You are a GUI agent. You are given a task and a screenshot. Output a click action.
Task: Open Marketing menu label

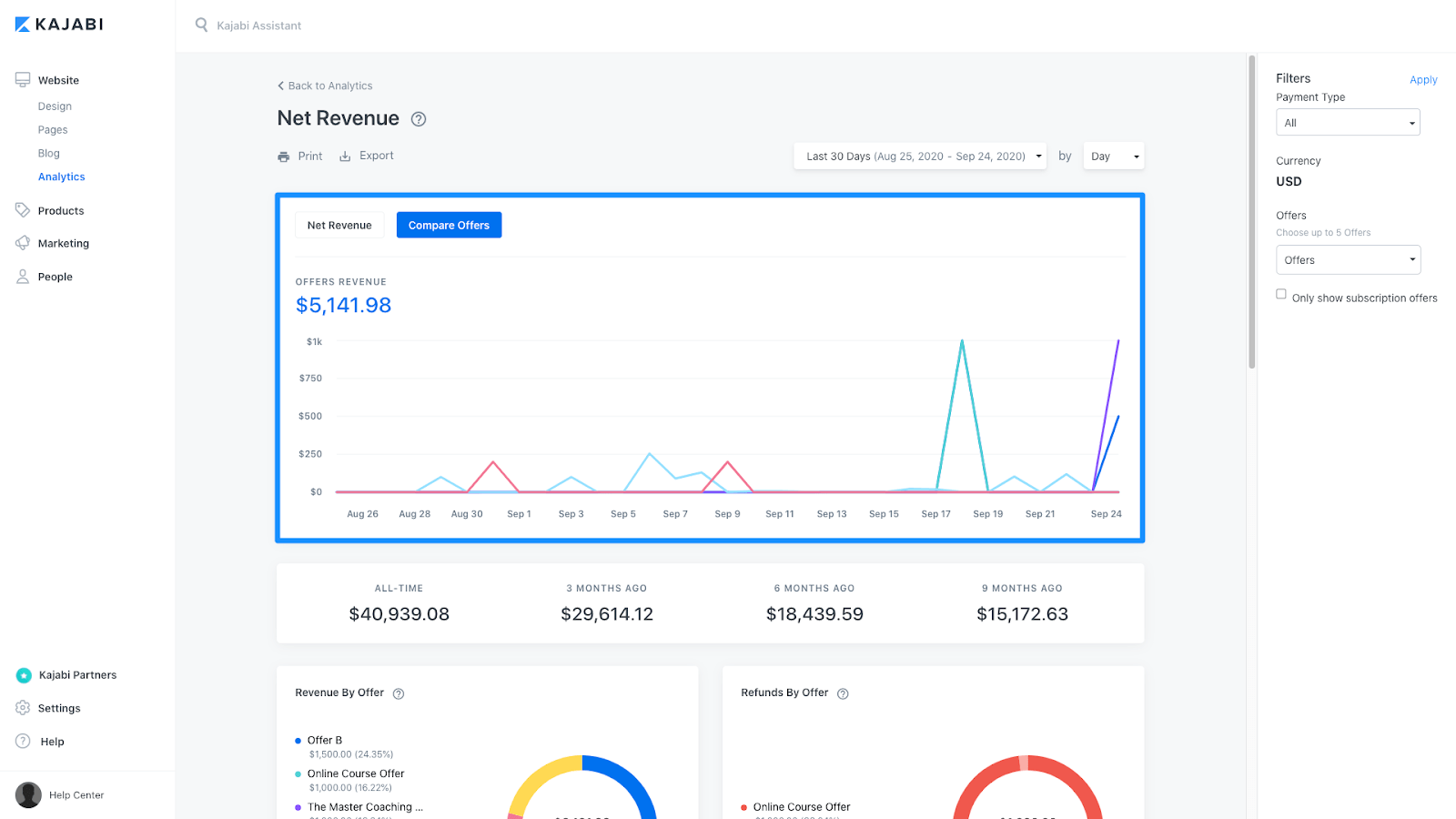tap(64, 243)
